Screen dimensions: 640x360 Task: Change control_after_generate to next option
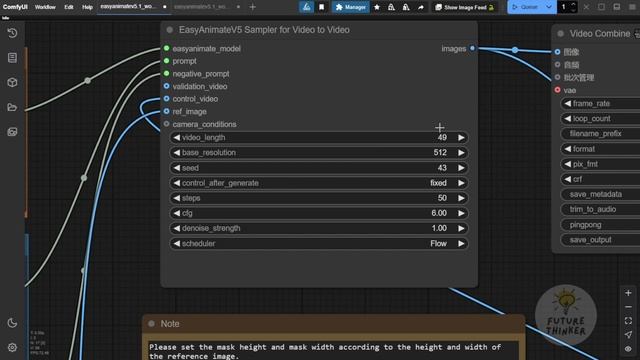pyautogui.click(x=461, y=183)
